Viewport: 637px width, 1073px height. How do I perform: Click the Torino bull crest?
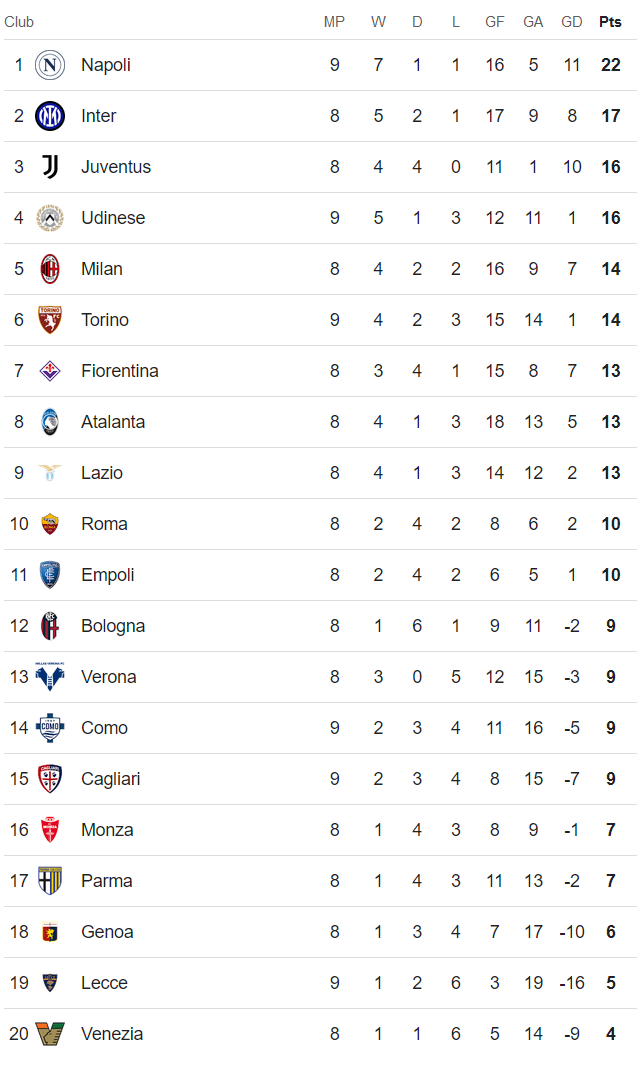[x=50, y=320]
